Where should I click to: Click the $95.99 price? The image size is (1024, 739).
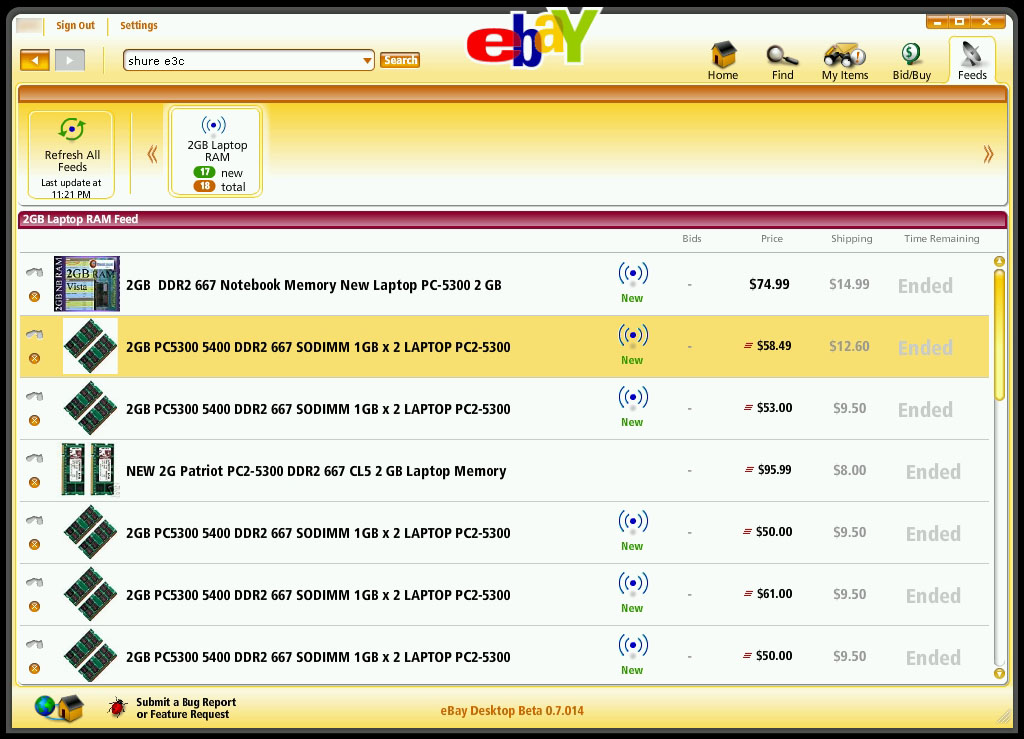[x=774, y=470]
